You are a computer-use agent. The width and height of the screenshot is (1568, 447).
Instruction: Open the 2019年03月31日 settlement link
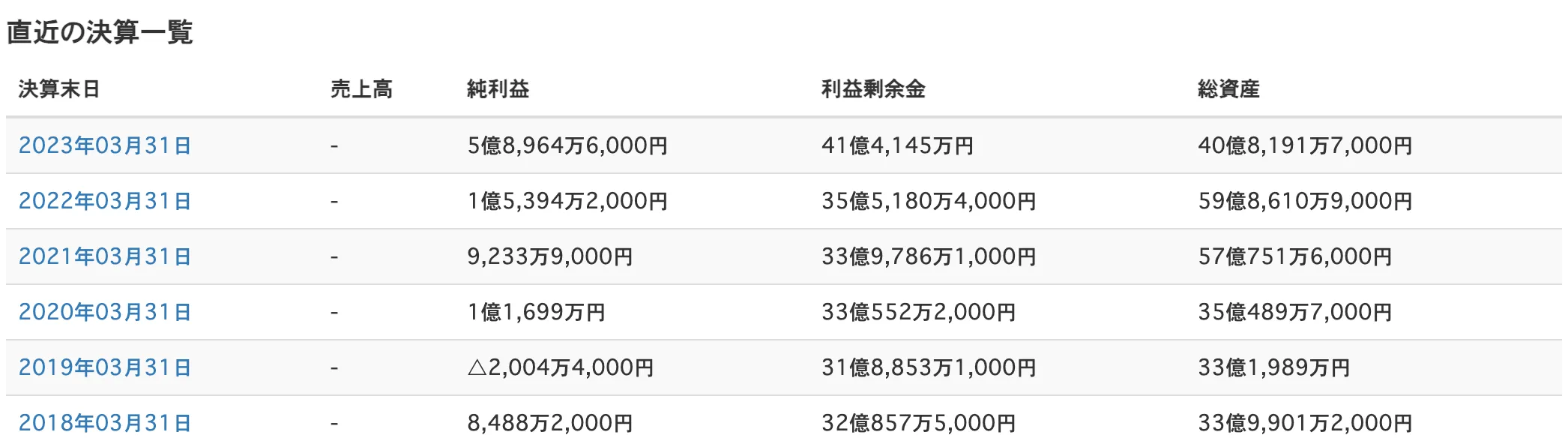click(105, 367)
